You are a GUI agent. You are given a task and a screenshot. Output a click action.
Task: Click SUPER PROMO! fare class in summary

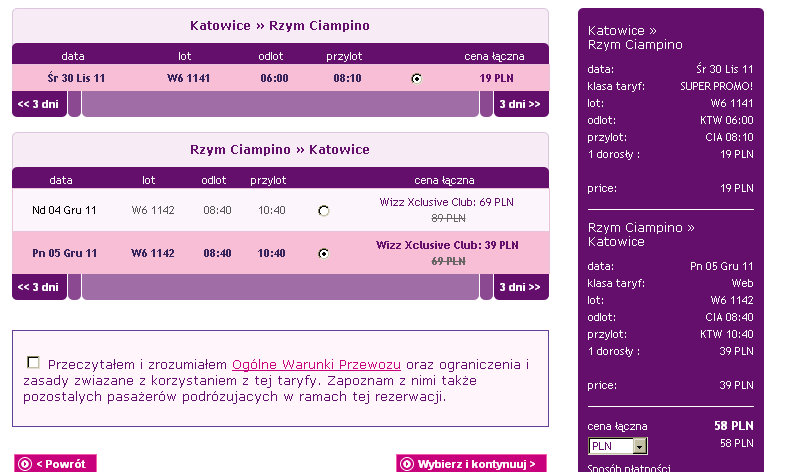(717, 86)
